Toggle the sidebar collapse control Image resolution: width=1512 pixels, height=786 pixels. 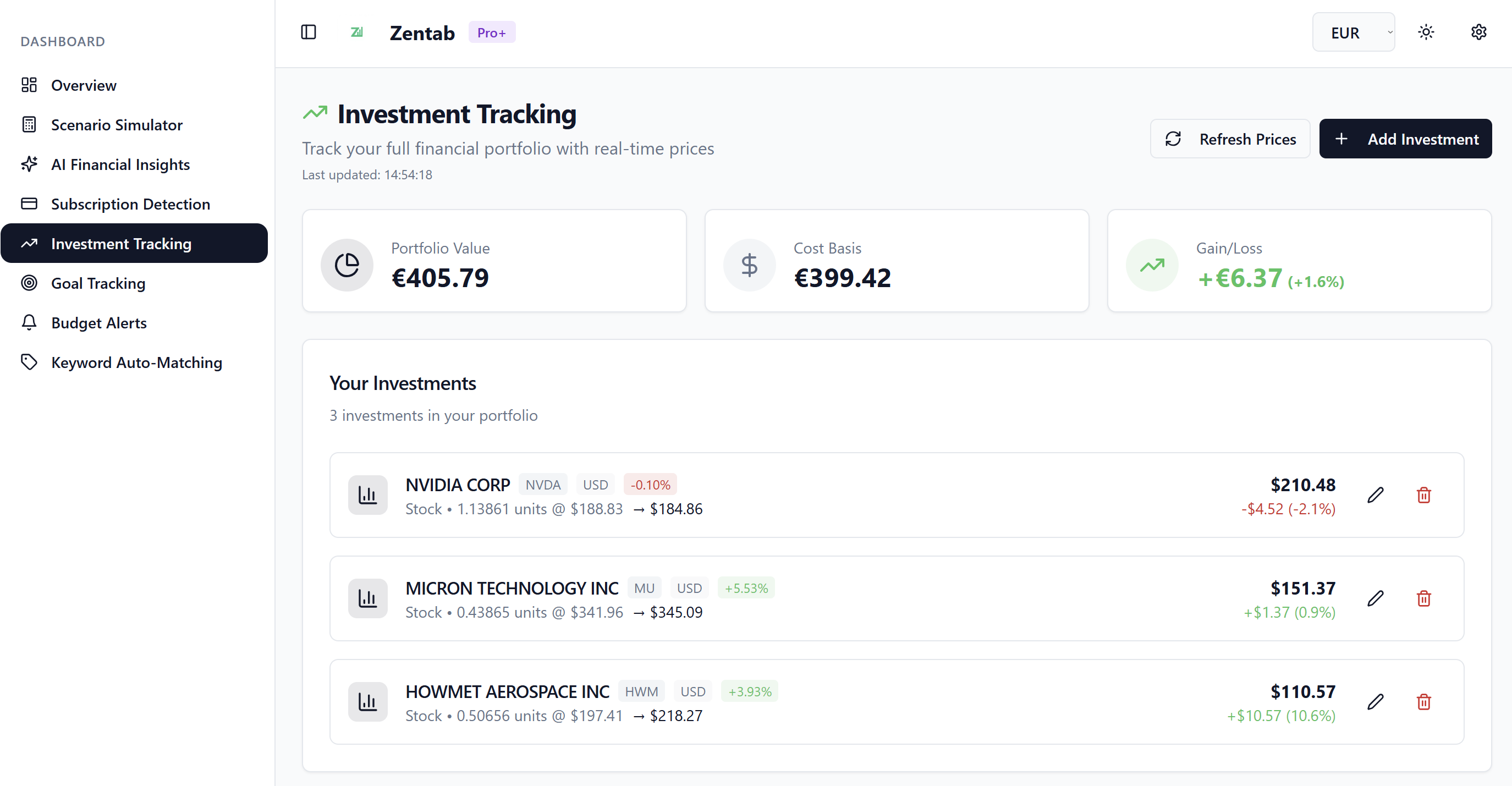click(x=308, y=32)
